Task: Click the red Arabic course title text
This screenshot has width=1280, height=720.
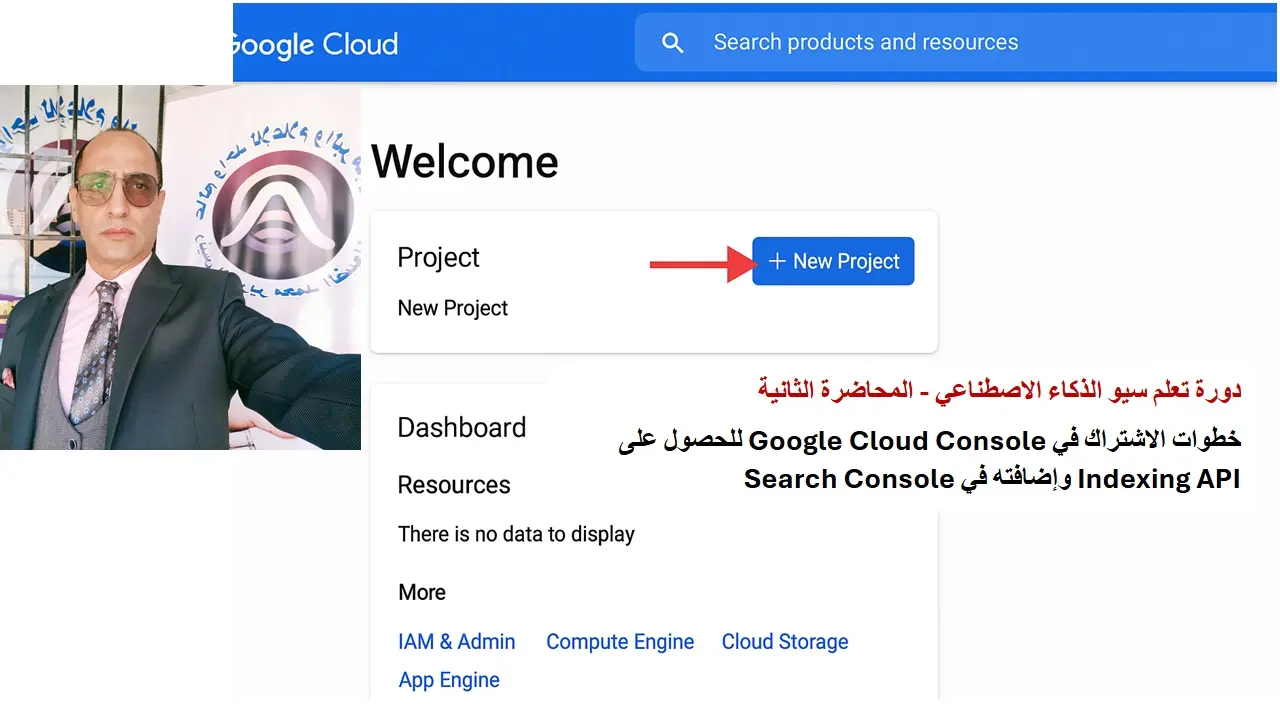Action: pyautogui.click(x=998, y=390)
